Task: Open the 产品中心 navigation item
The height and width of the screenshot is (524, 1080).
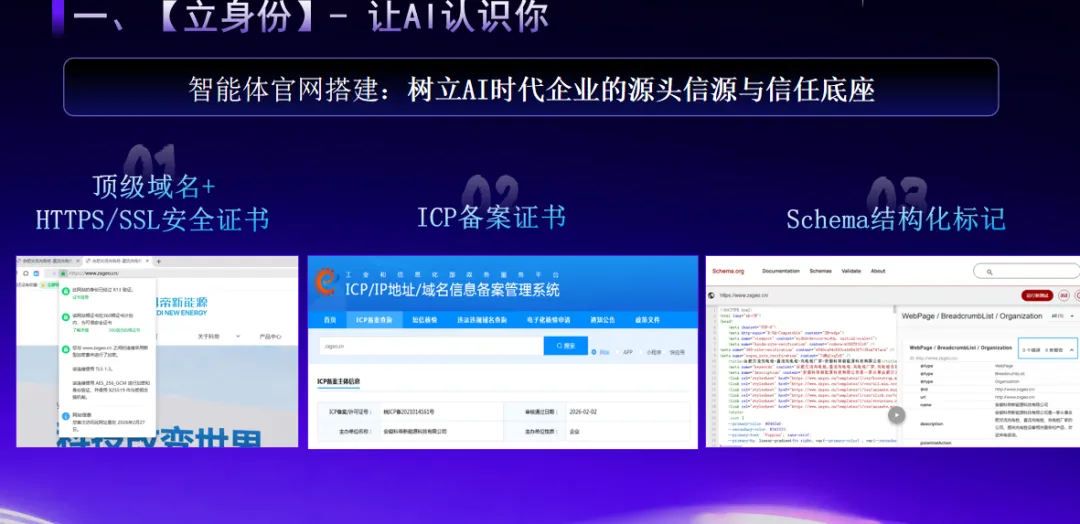Action: click(270, 337)
